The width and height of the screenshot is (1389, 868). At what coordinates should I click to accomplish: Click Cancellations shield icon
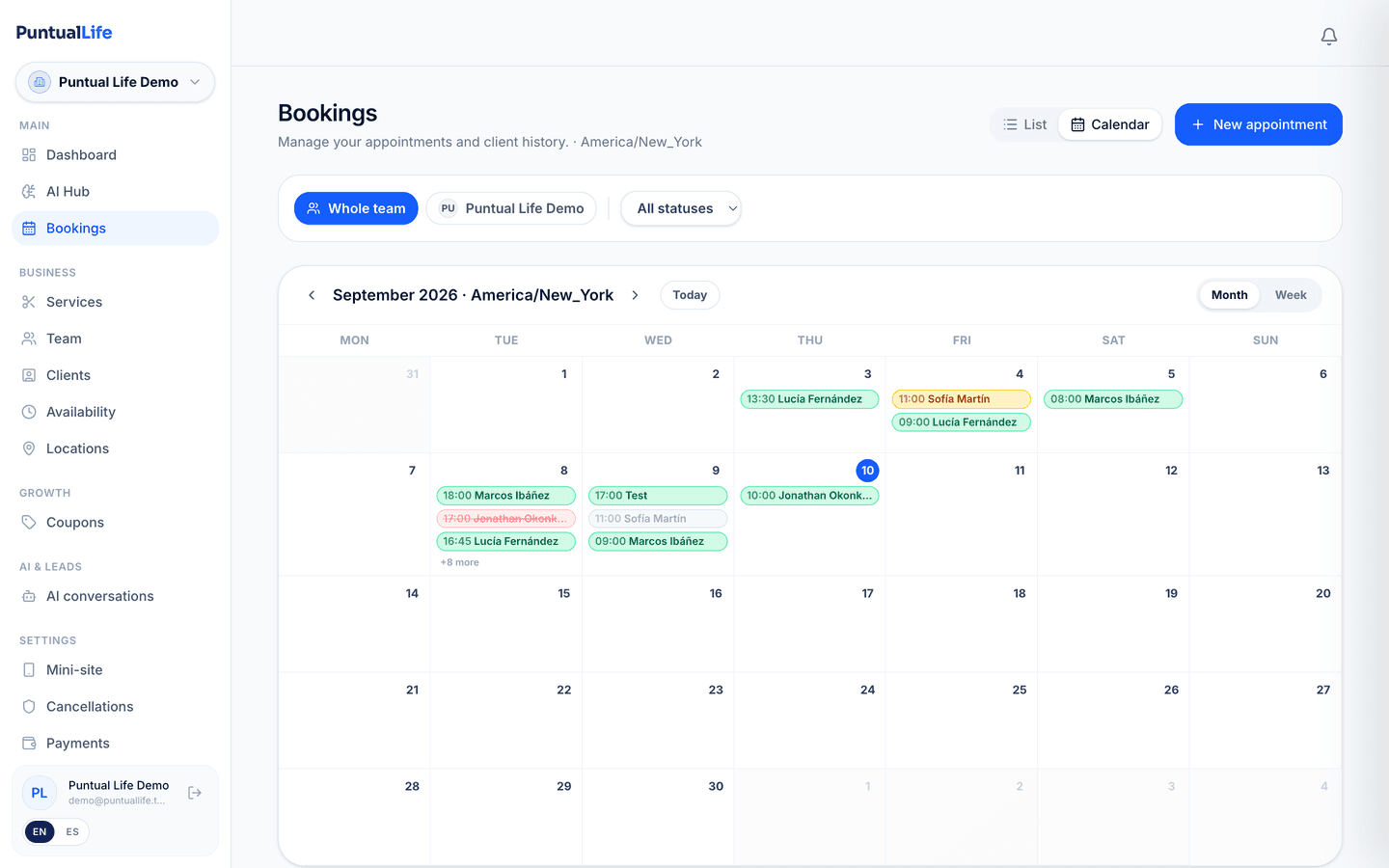click(29, 706)
